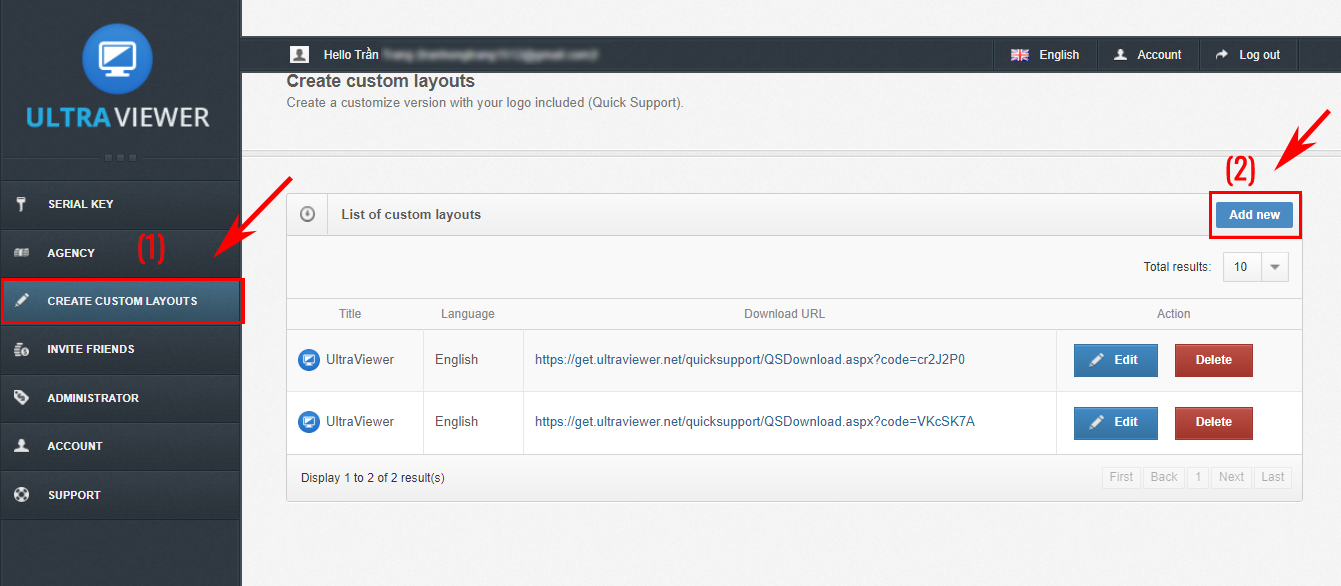This screenshot has height=586, width=1341.
Task: Click the 'Total results:' label
Action: pos(1178,267)
